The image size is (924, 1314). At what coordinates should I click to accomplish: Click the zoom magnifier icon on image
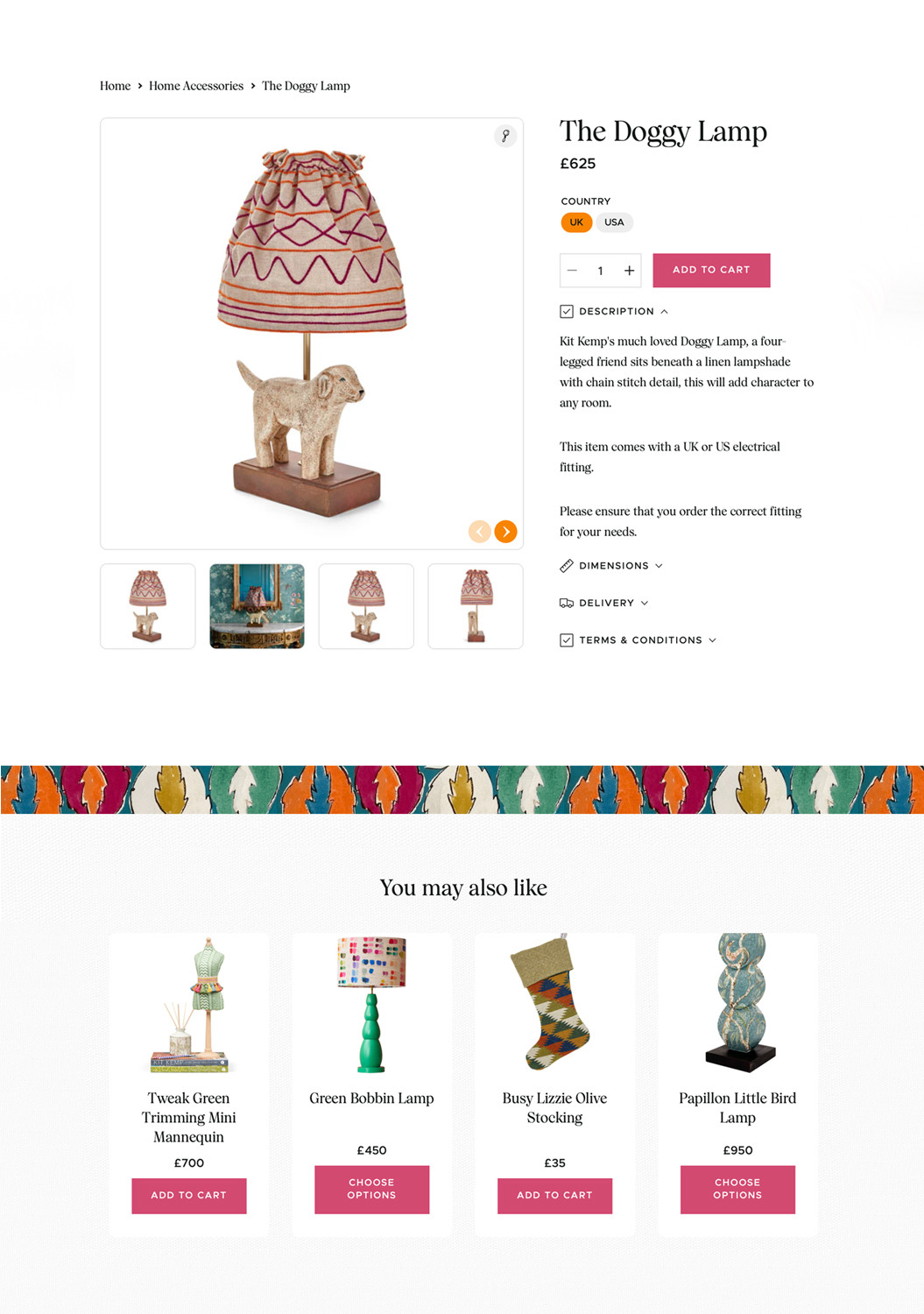pos(505,136)
